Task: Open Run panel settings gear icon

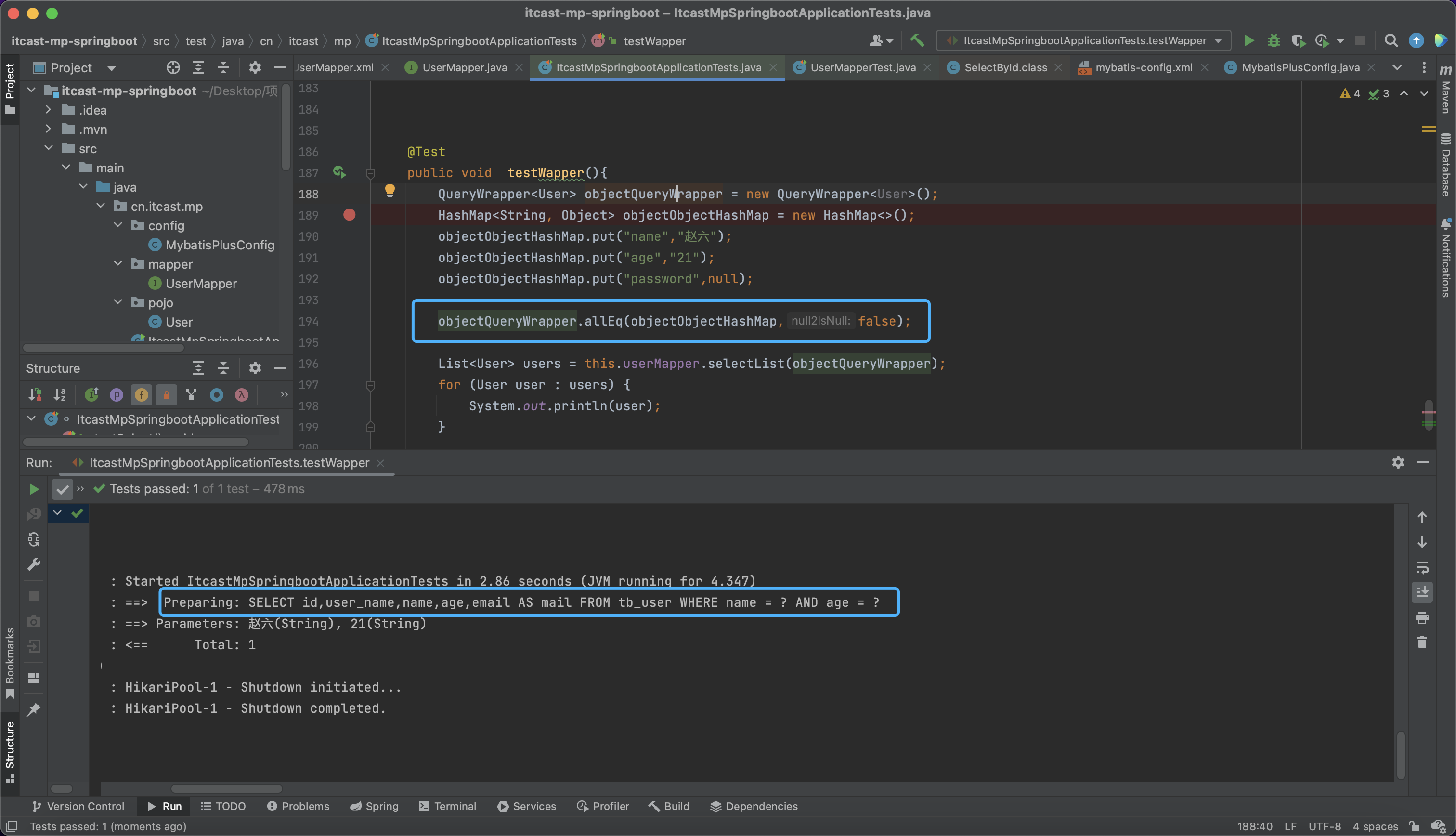Action: (1397, 462)
